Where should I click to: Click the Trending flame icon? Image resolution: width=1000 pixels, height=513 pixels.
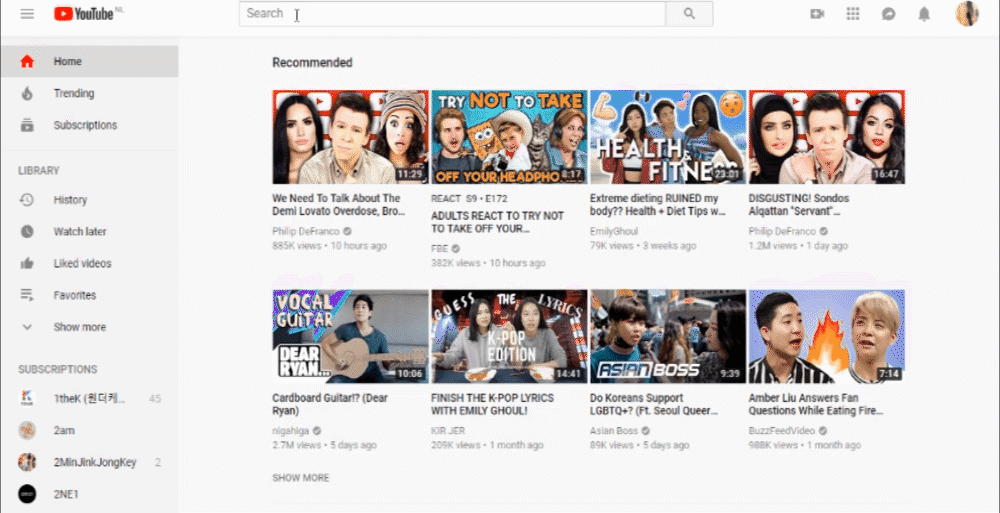[27, 93]
